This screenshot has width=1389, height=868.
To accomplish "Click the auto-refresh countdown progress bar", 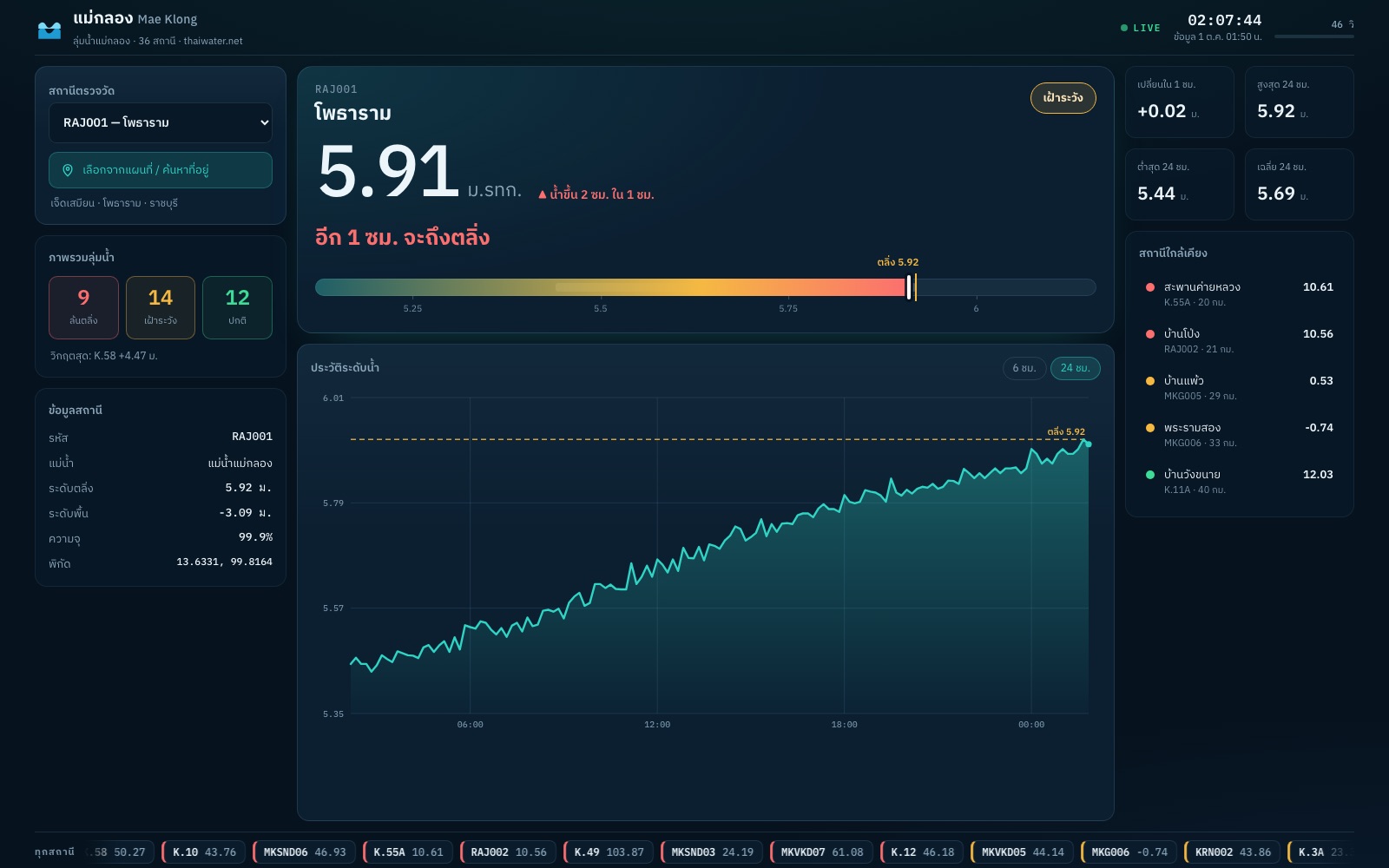I will (x=1313, y=36).
